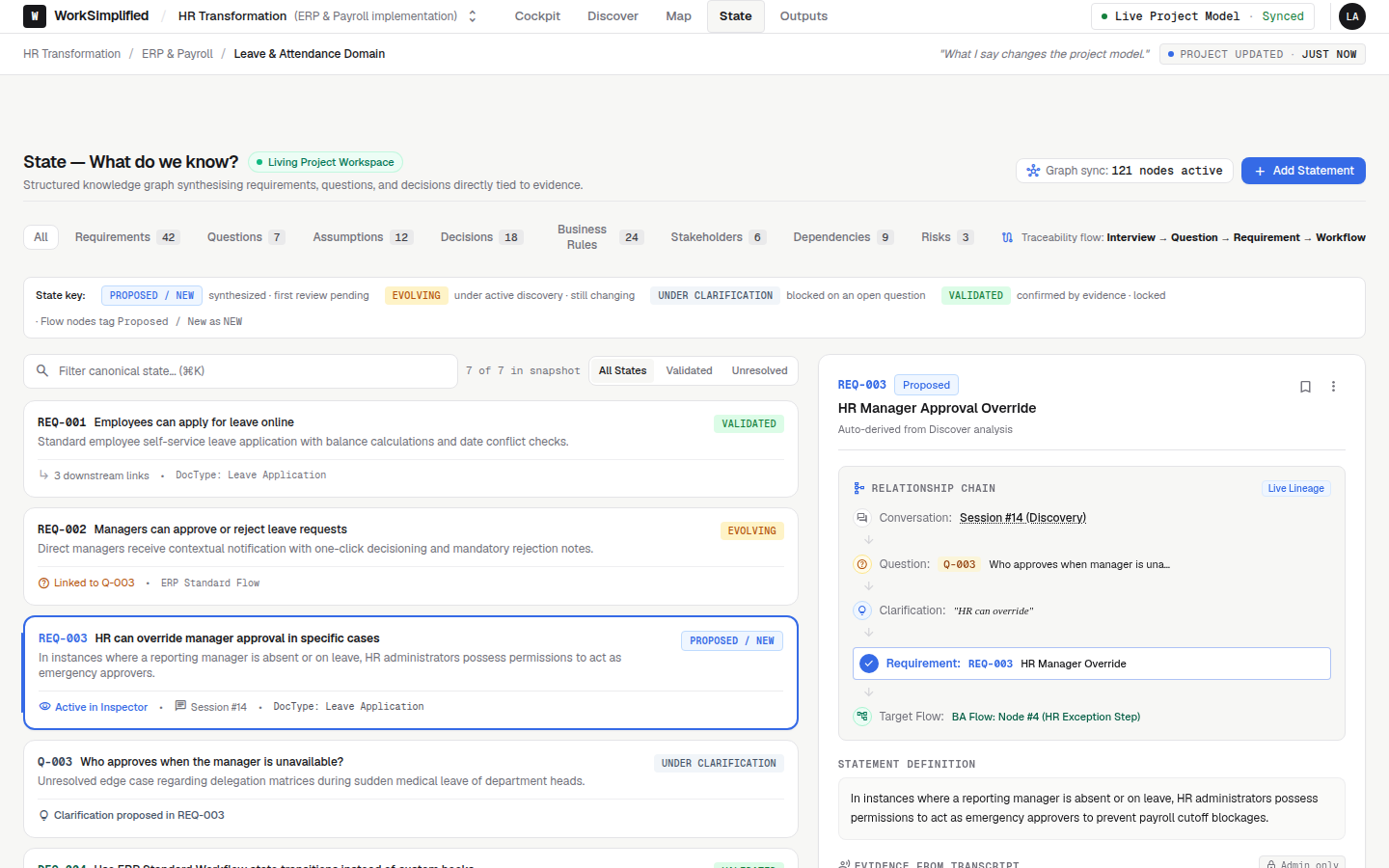Screen dimensions: 1389x868
Task: Filter by Assumptions category
Action: [x=363, y=237]
